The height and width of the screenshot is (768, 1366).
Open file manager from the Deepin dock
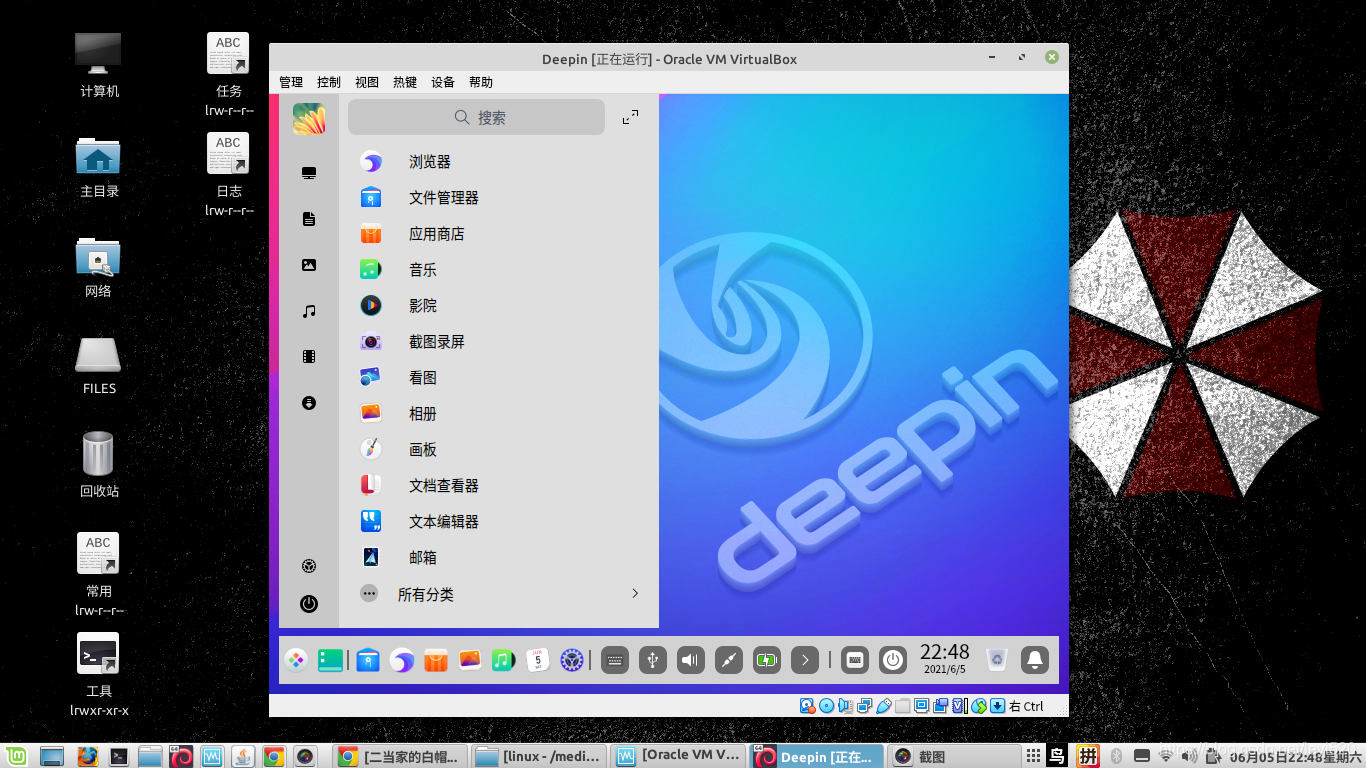pos(368,660)
